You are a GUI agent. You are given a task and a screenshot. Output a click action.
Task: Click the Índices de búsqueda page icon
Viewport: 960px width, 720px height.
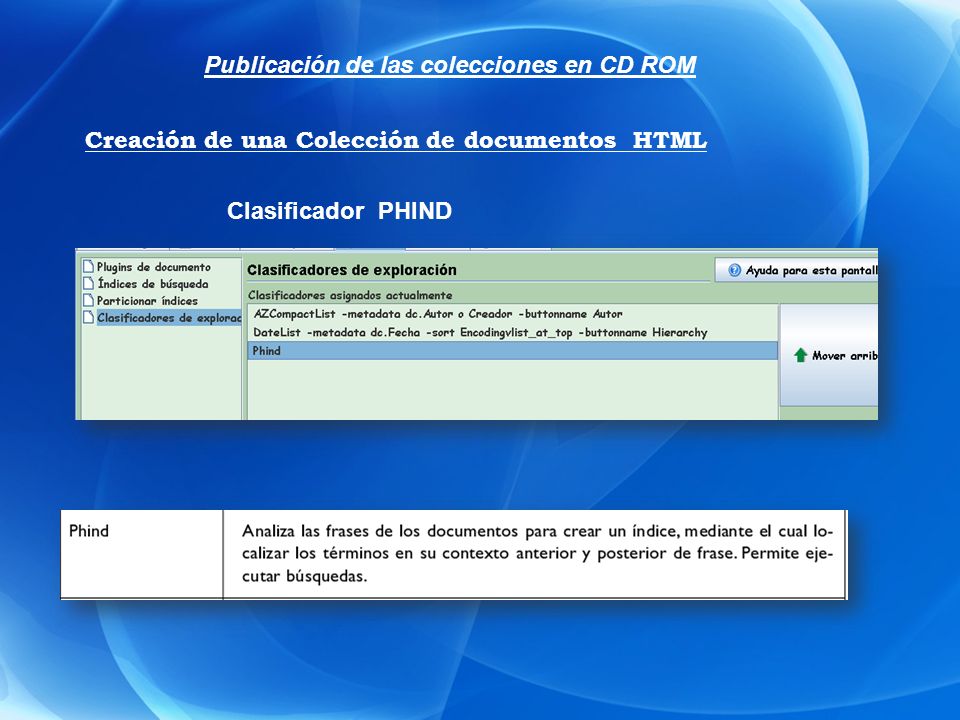coord(89,283)
